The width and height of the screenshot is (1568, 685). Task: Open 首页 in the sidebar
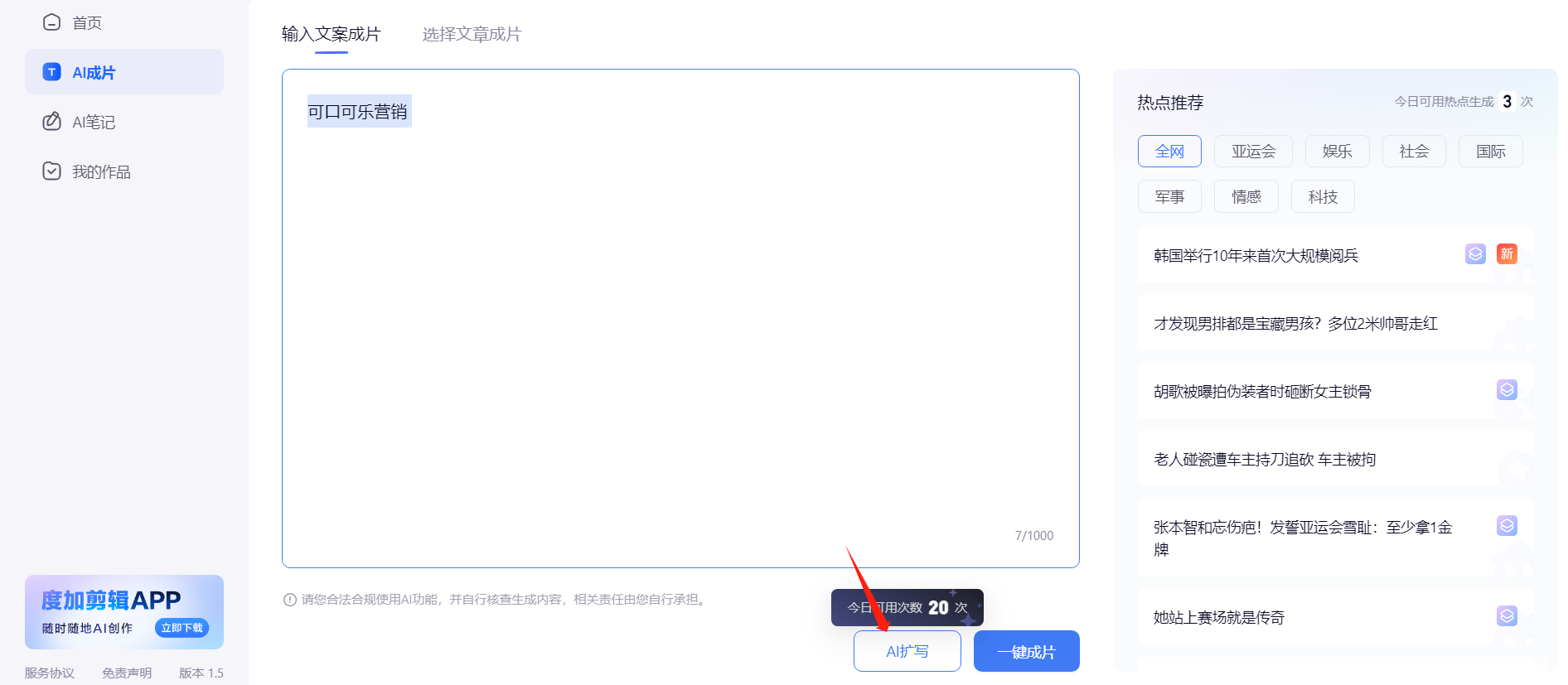tap(124, 22)
